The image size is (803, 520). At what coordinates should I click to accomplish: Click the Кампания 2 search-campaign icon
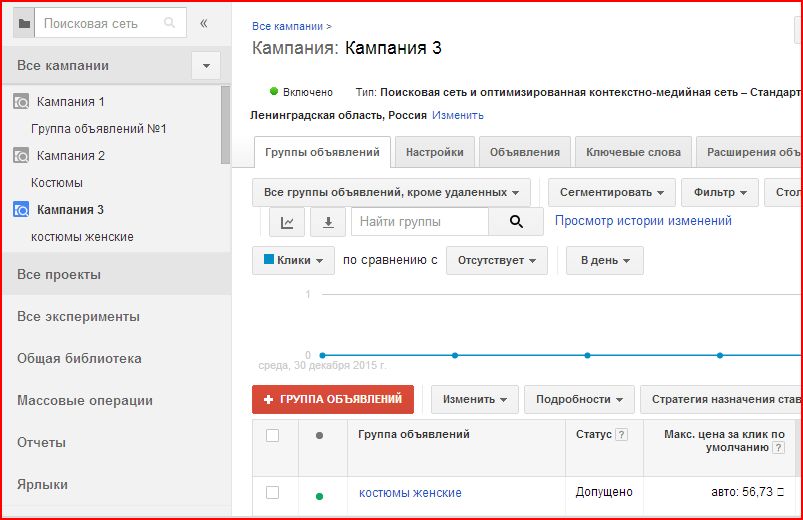(x=21, y=155)
